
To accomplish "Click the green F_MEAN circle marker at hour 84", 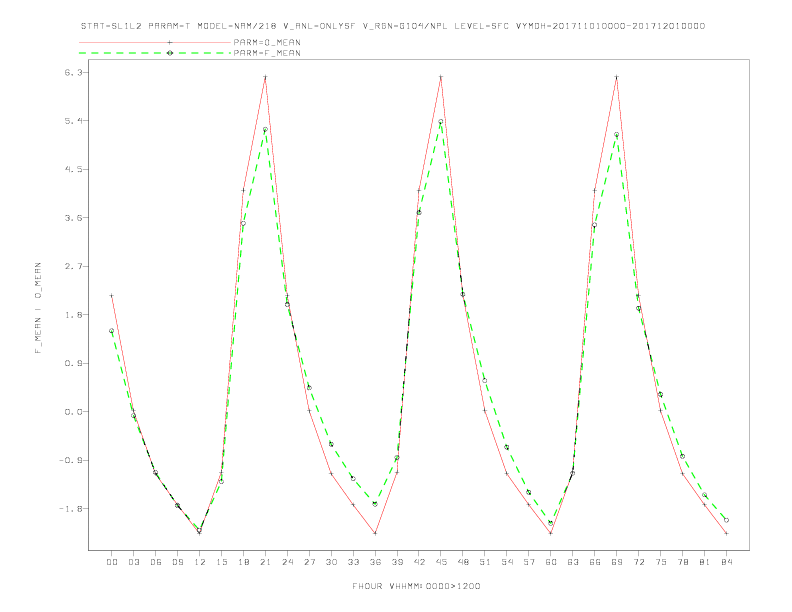I will coord(726,520).
